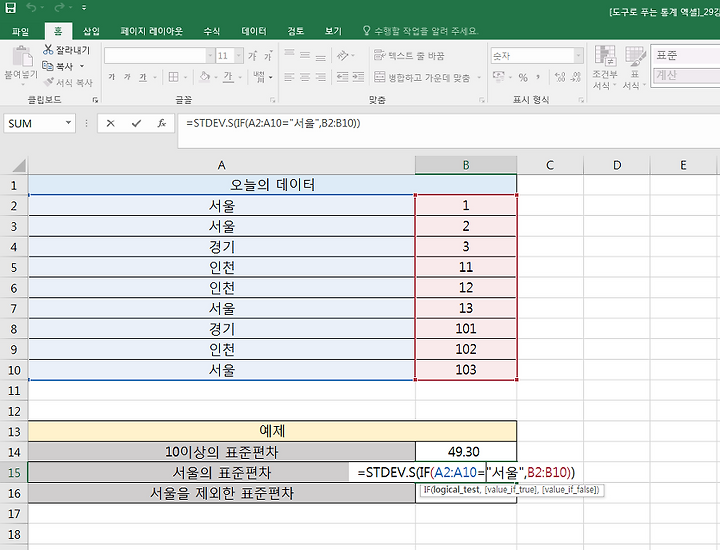Screen dimensions: 720x550
Task: Save workbook via quick access toolbar
Action: [10, 7]
